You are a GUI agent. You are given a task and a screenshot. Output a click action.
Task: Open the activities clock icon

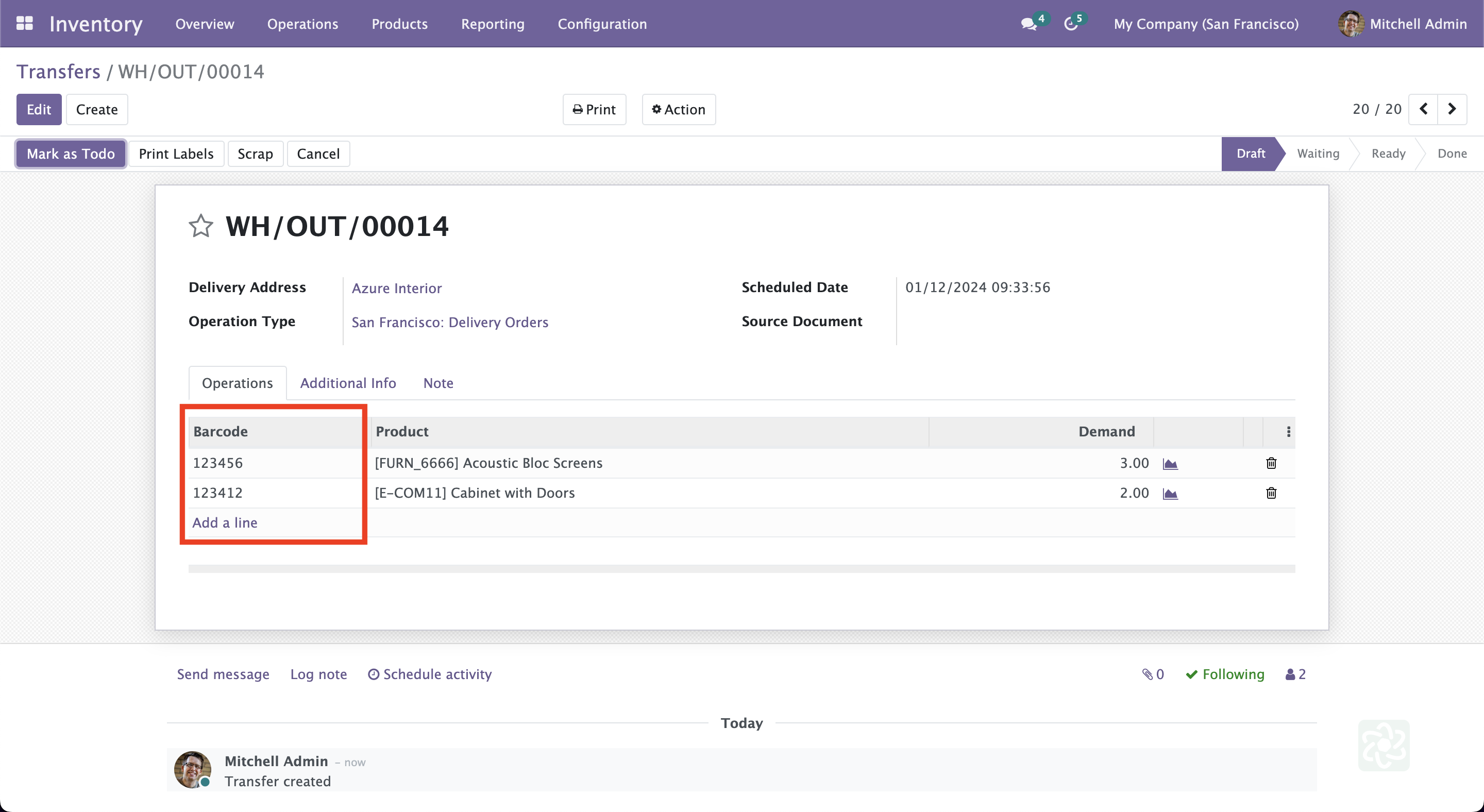pos(1070,24)
